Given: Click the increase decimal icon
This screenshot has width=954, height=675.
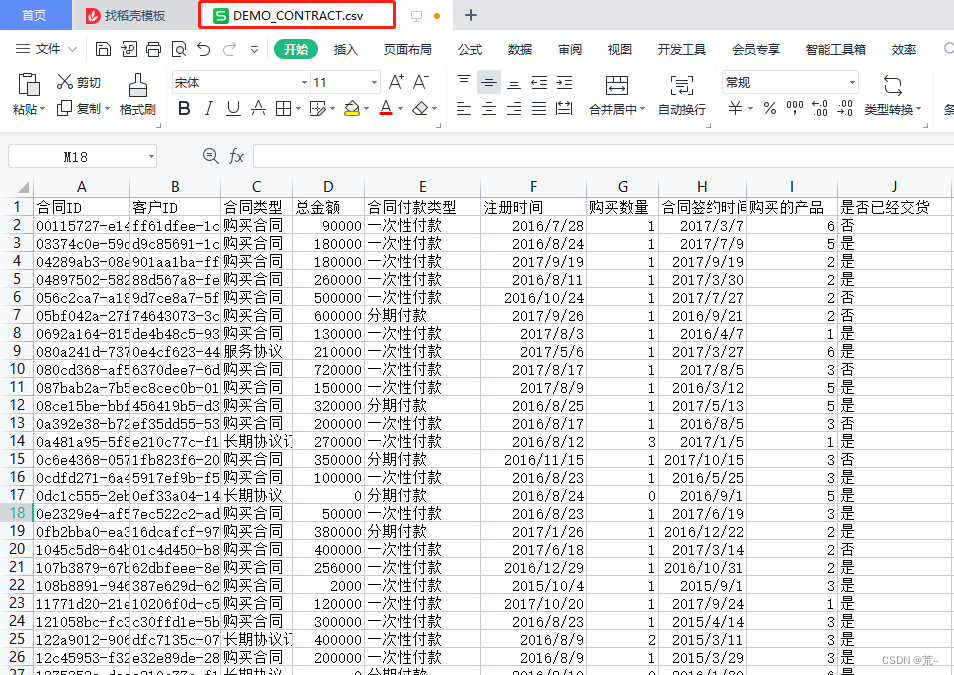Looking at the screenshot, I should [820, 108].
